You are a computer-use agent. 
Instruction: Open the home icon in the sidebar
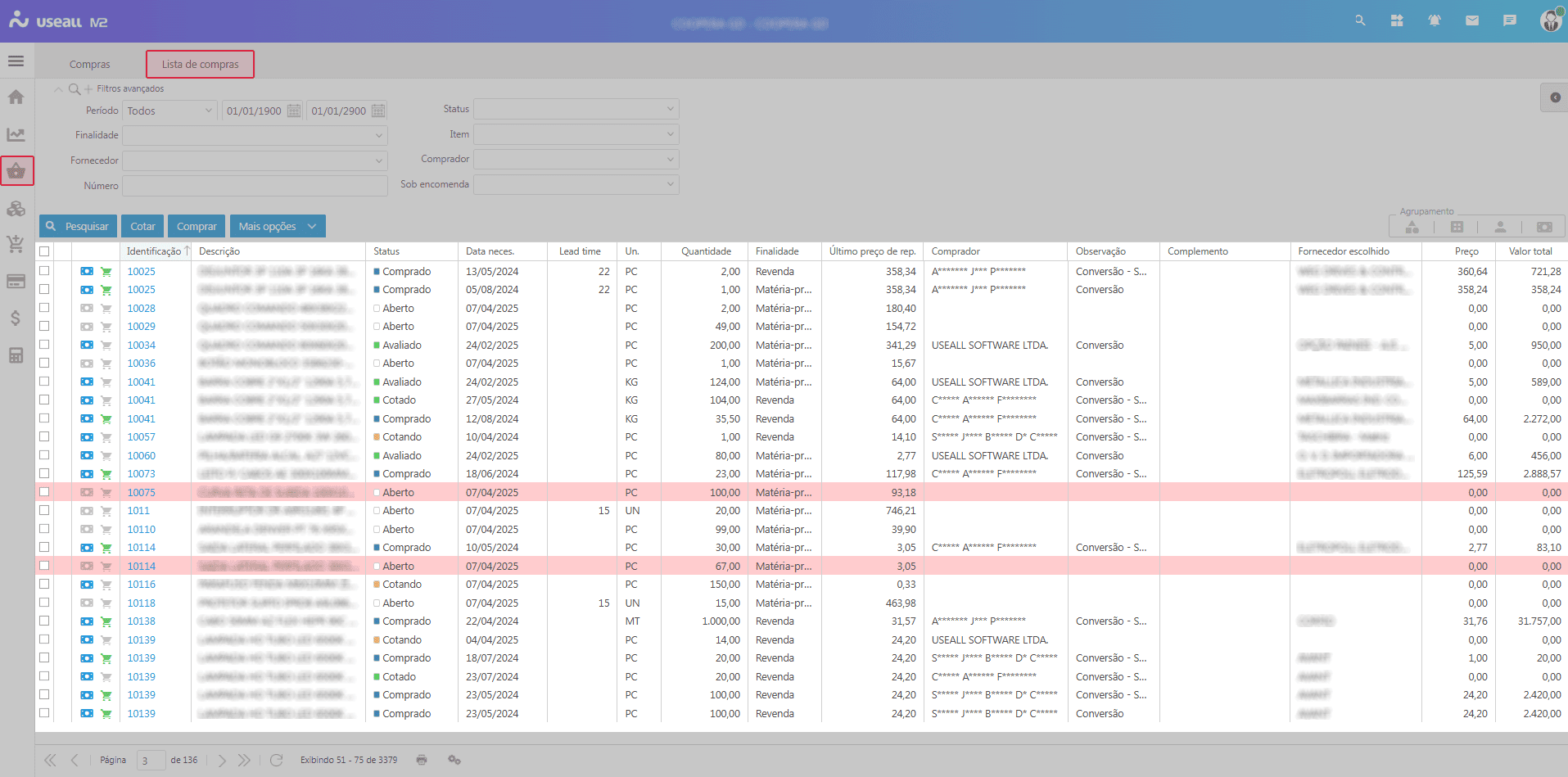coord(16,97)
